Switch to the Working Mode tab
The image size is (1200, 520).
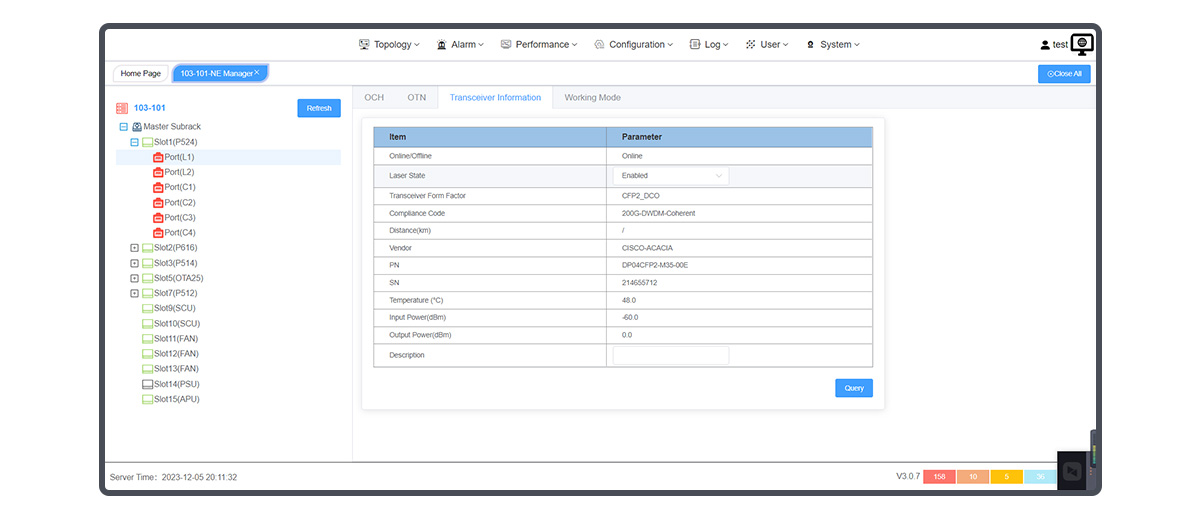[x=592, y=98]
